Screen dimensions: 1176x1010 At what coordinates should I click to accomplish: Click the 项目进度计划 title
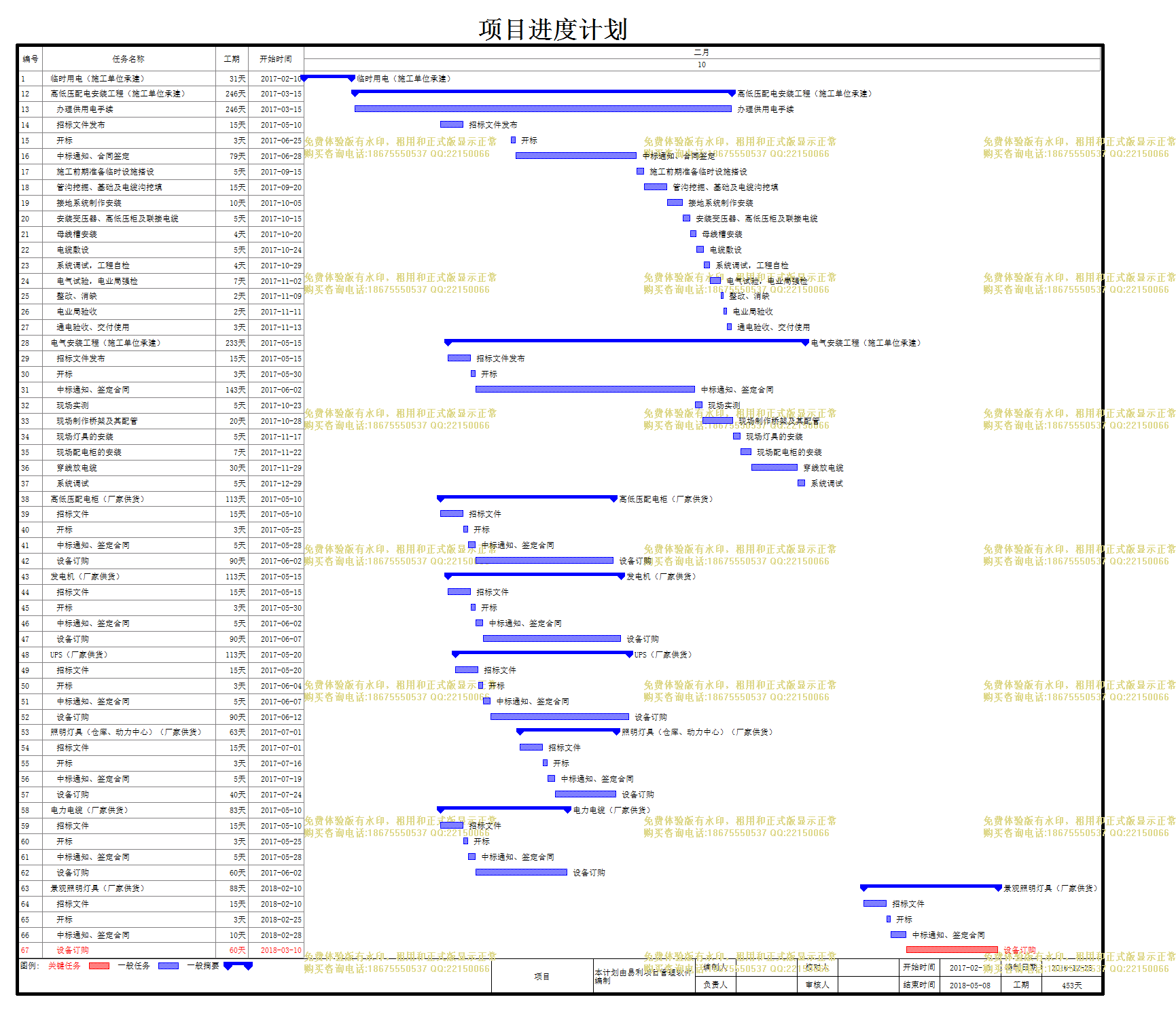[x=553, y=30]
